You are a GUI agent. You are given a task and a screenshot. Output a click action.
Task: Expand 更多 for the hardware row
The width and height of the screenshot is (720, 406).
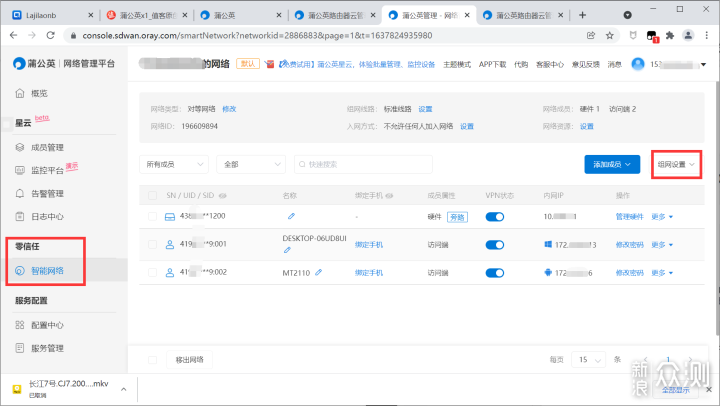pyautogui.click(x=662, y=217)
